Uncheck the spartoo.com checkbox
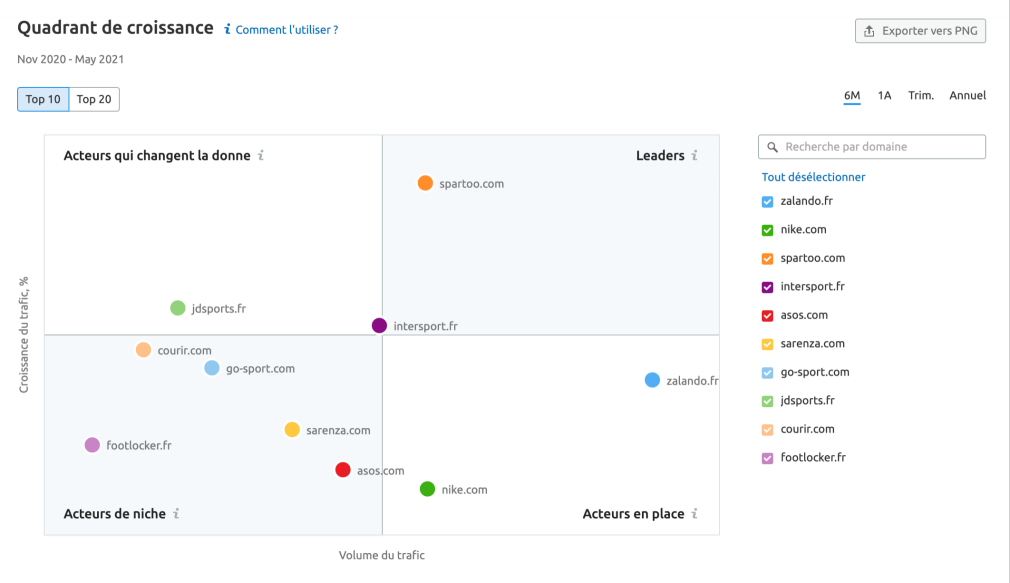Screen dimensions: 1010x583 point(767,258)
